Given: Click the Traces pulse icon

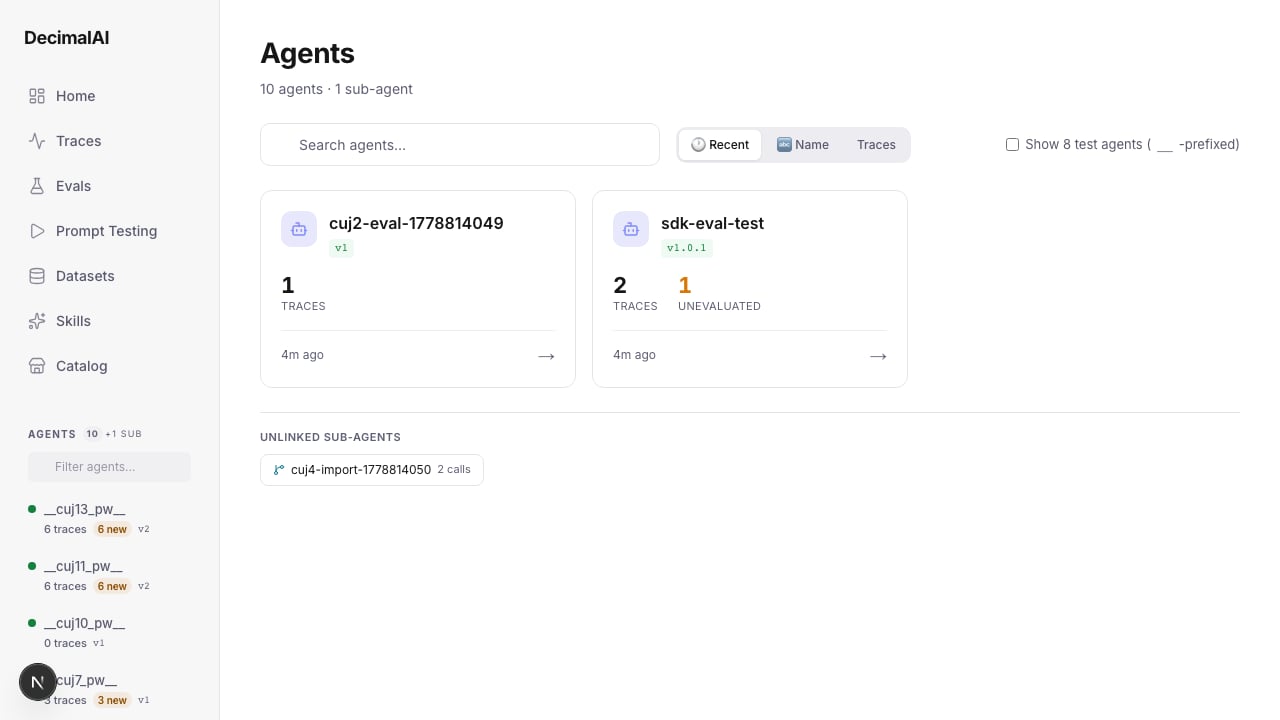Looking at the screenshot, I should (x=37, y=141).
